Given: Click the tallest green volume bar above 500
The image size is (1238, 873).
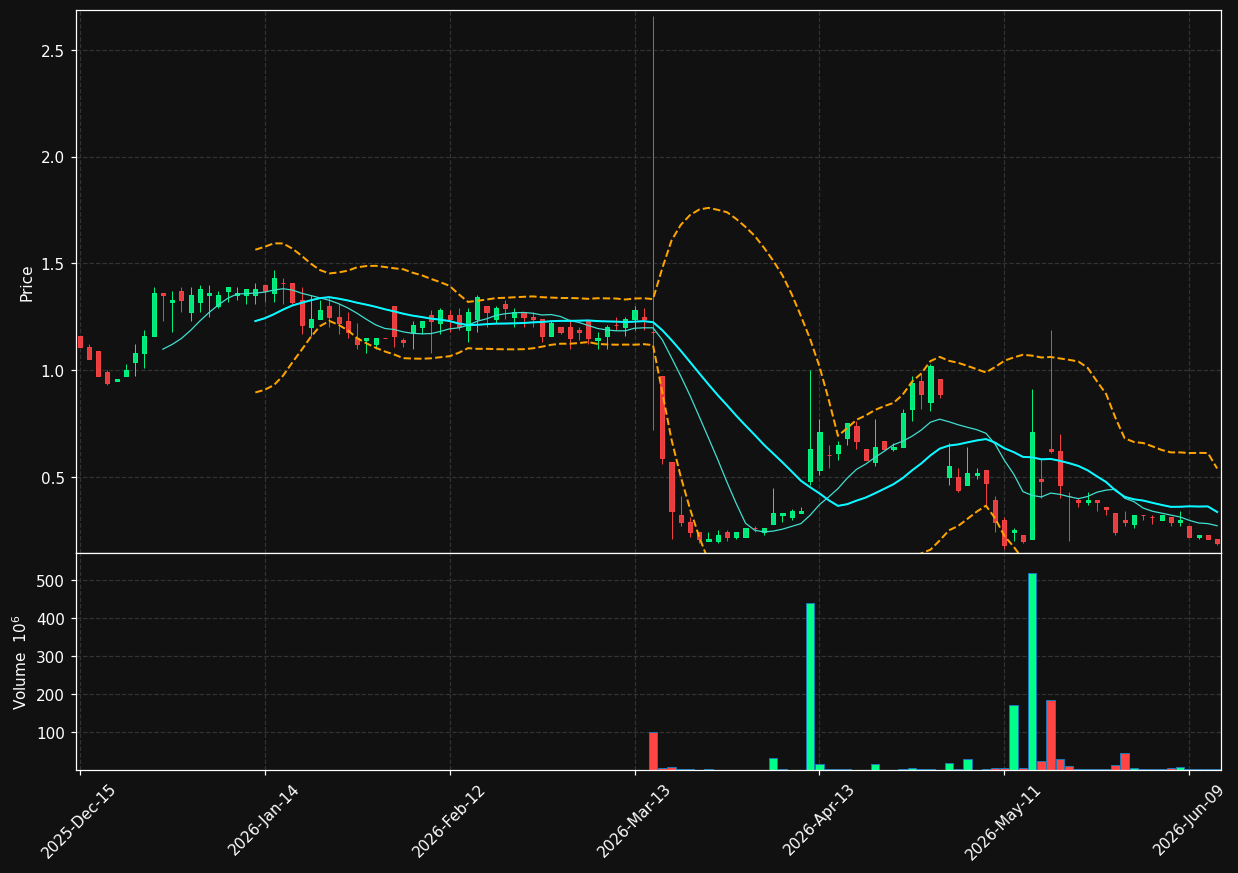Looking at the screenshot, I should tap(1032, 671).
